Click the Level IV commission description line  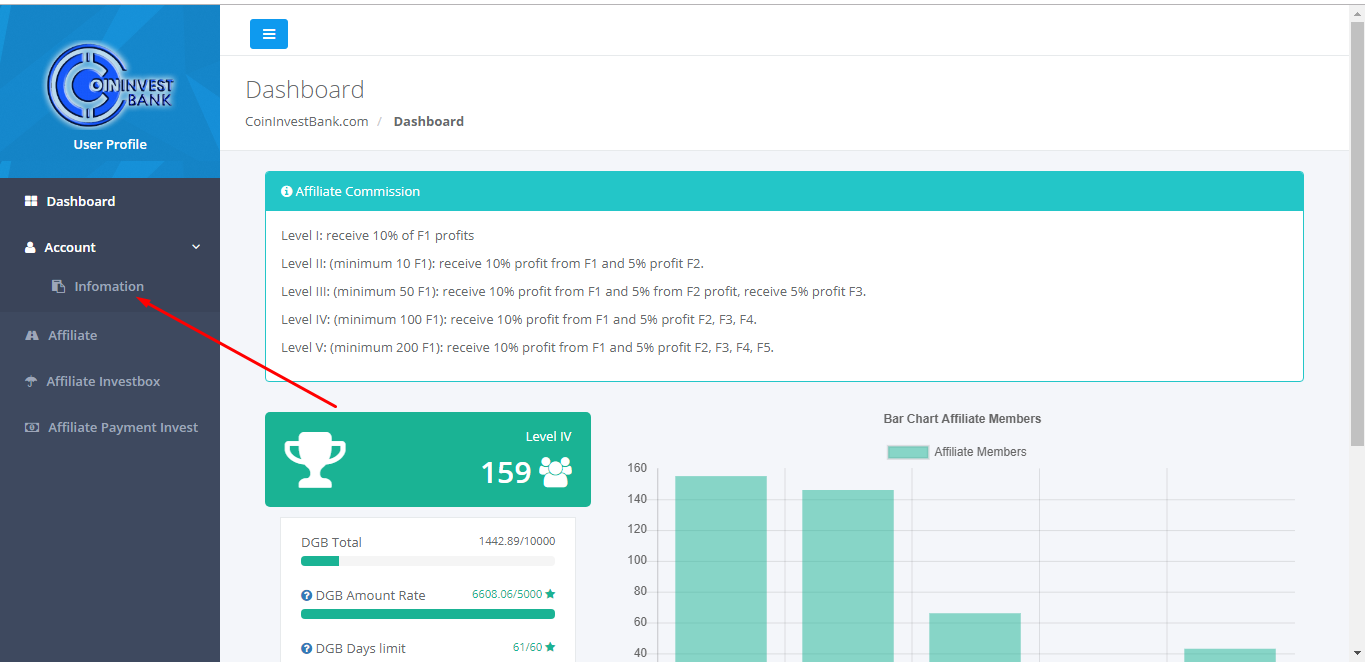[x=519, y=320]
